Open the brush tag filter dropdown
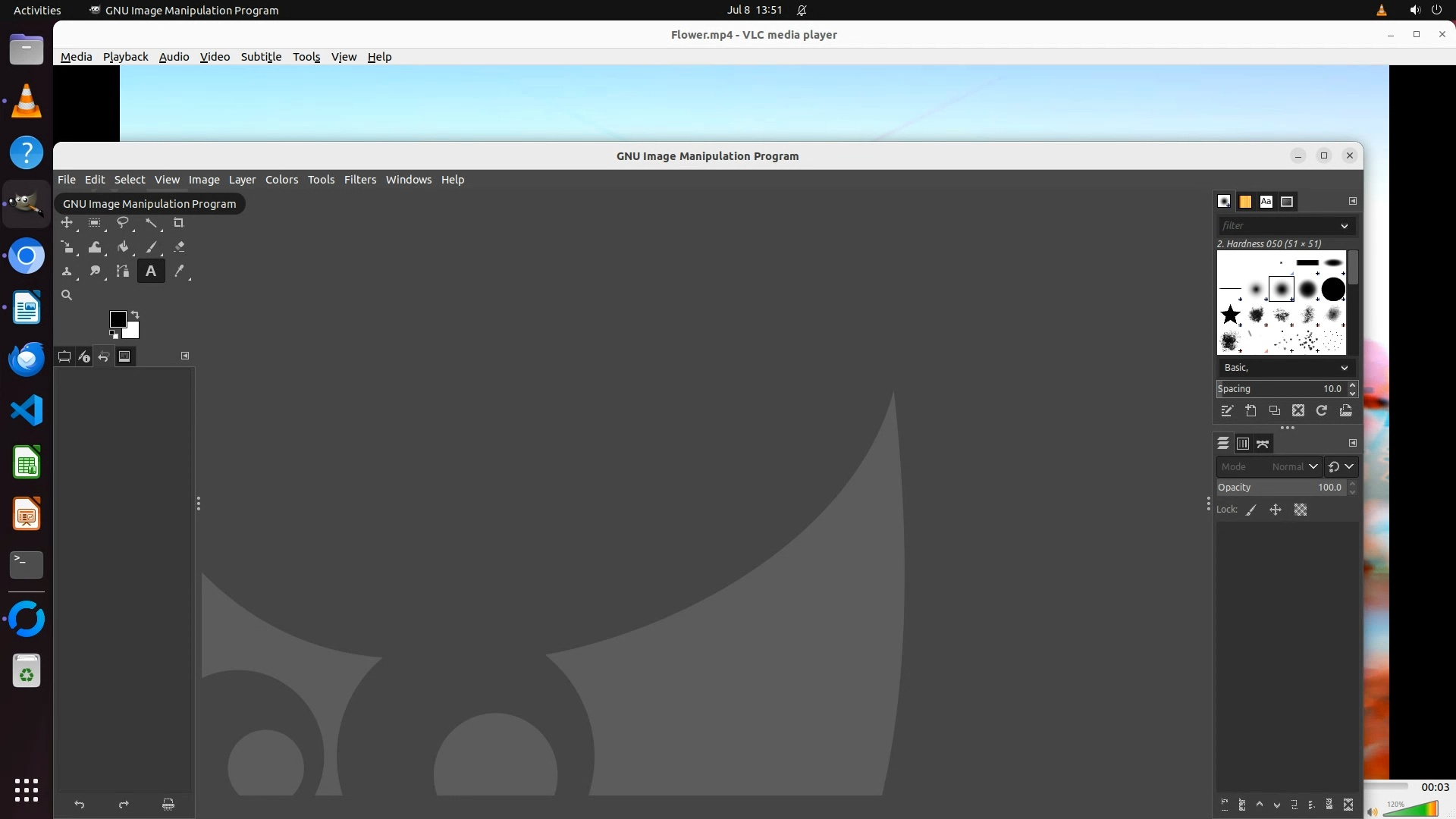 (1344, 226)
